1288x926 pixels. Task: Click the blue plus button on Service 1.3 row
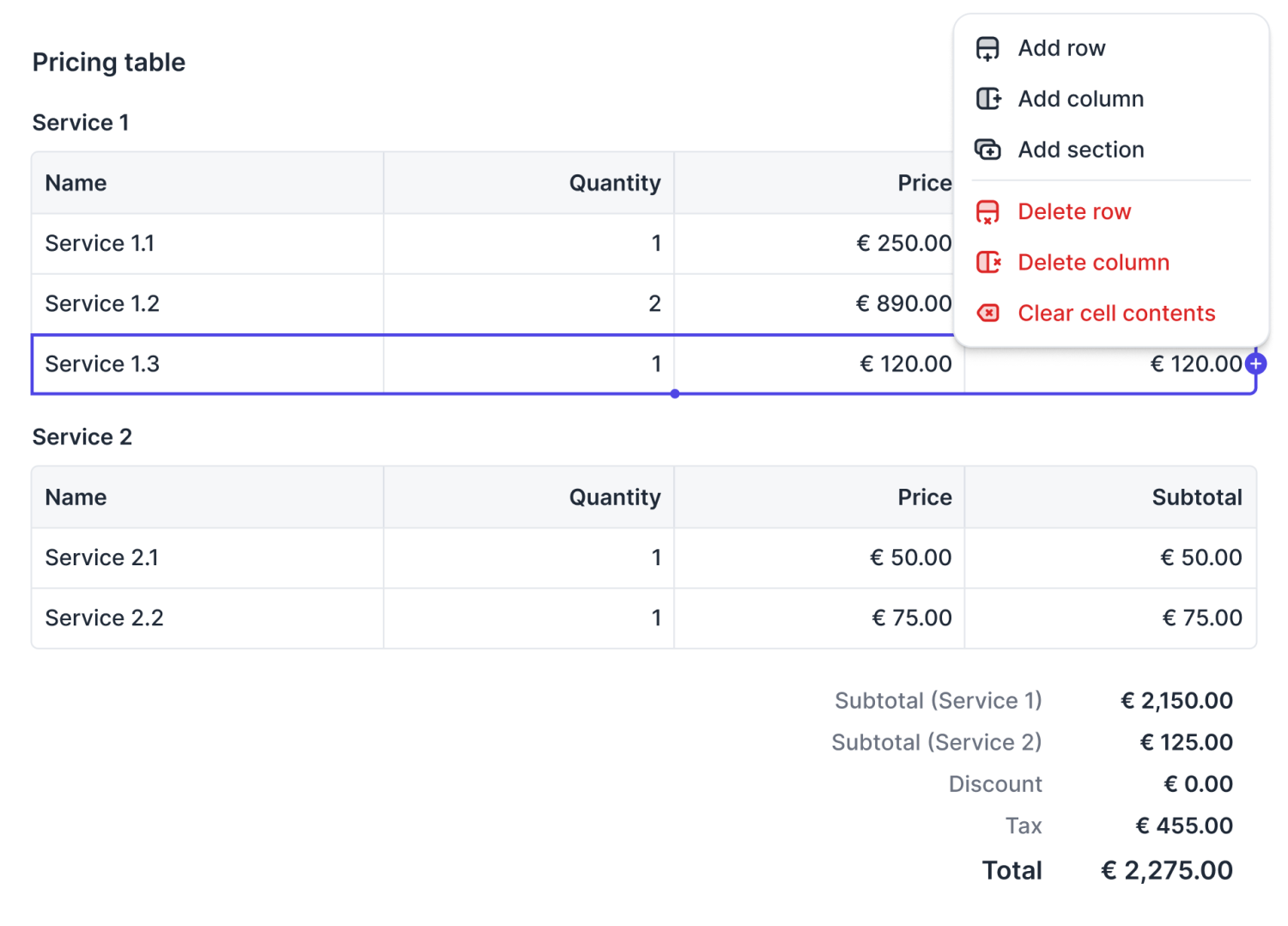tap(1255, 364)
